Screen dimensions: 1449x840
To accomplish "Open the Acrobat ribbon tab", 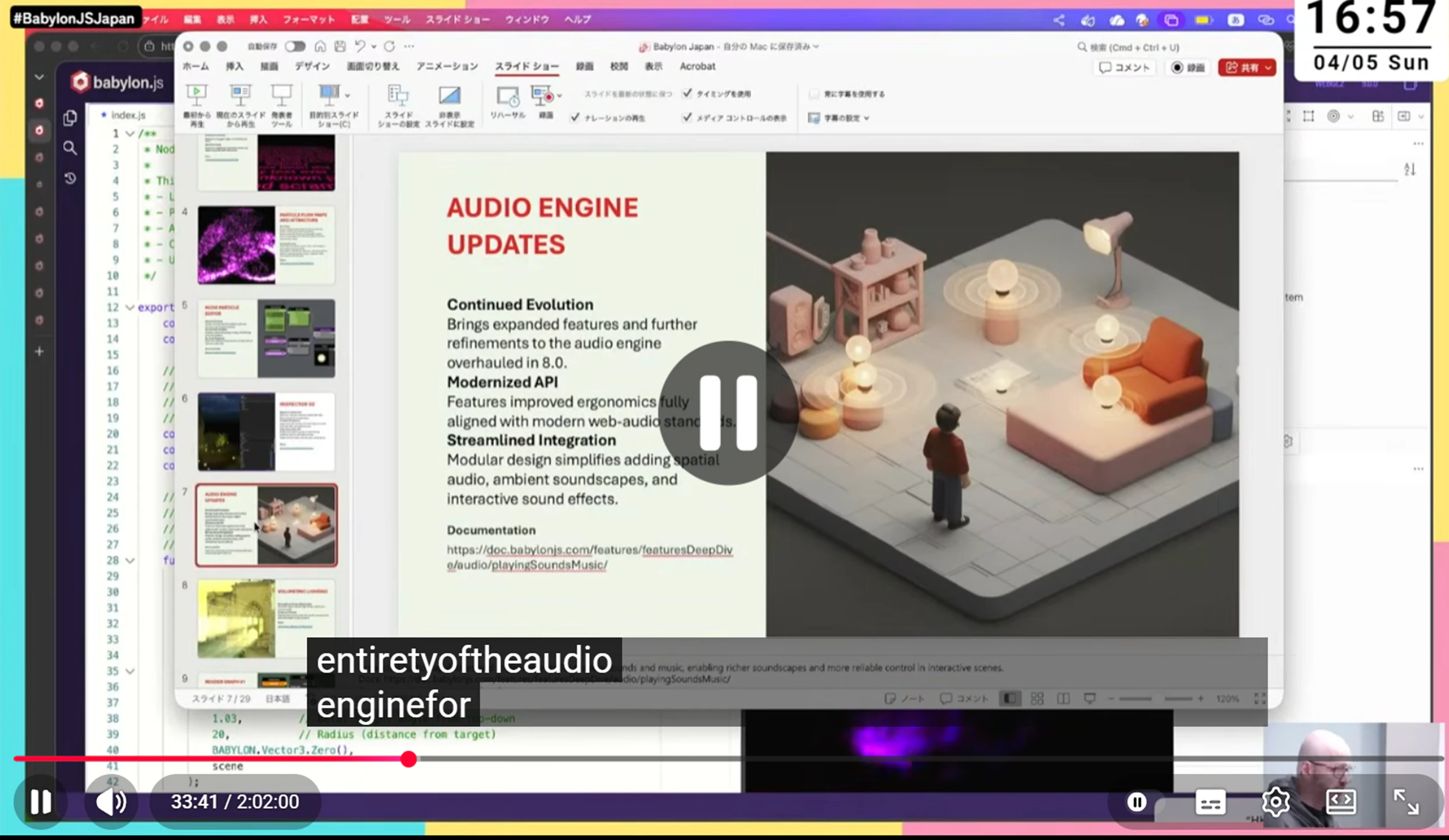I will point(697,66).
